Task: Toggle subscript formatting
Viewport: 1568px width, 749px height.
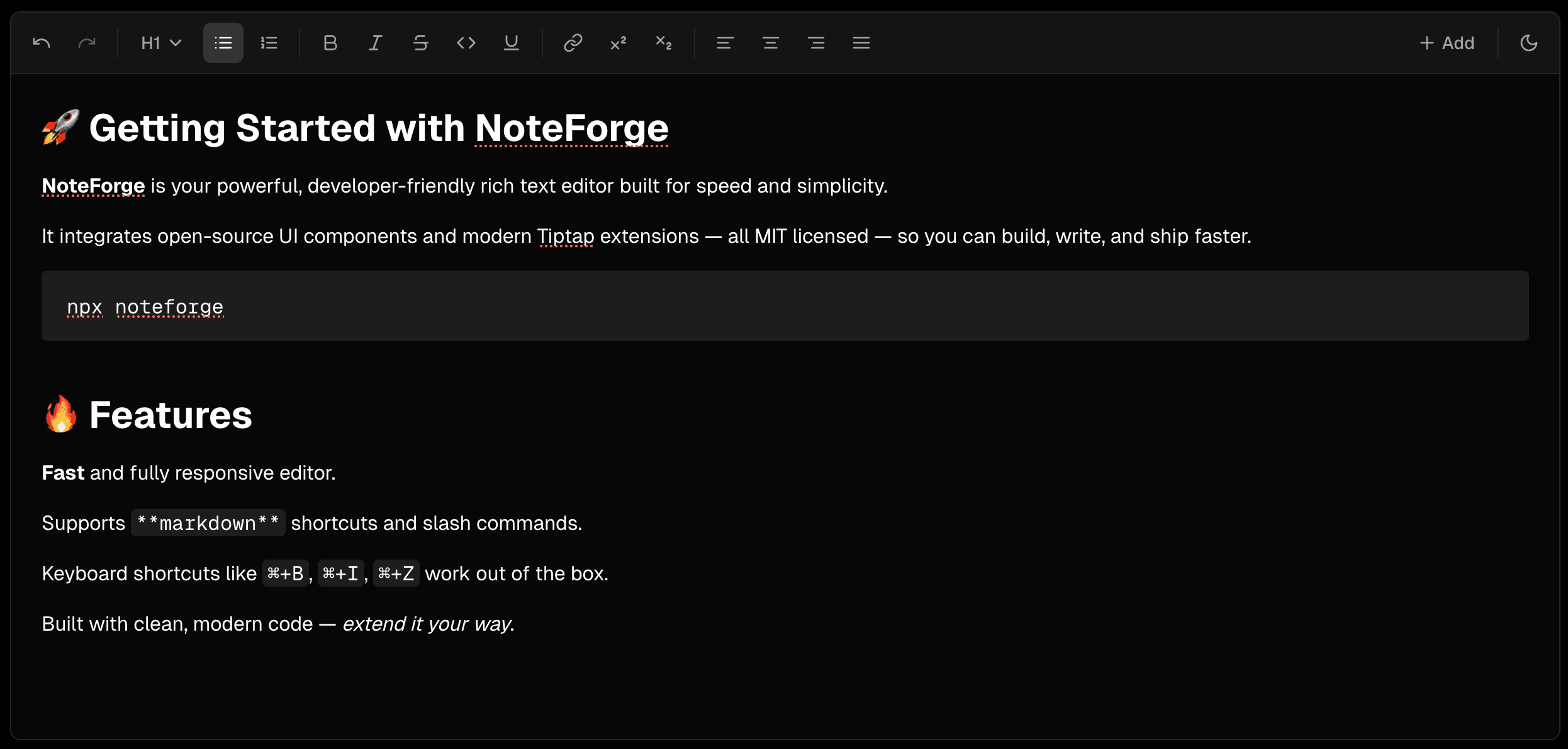Action: pyautogui.click(x=663, y=43)
